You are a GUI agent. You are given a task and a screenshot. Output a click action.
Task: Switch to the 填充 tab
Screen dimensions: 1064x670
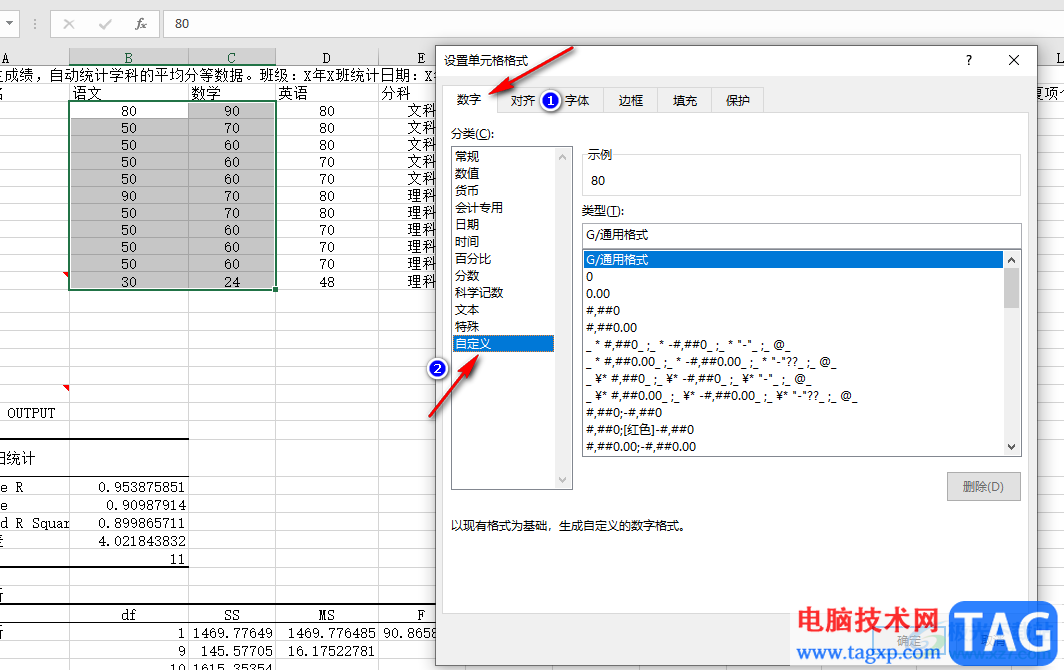(x=685, y=100)
